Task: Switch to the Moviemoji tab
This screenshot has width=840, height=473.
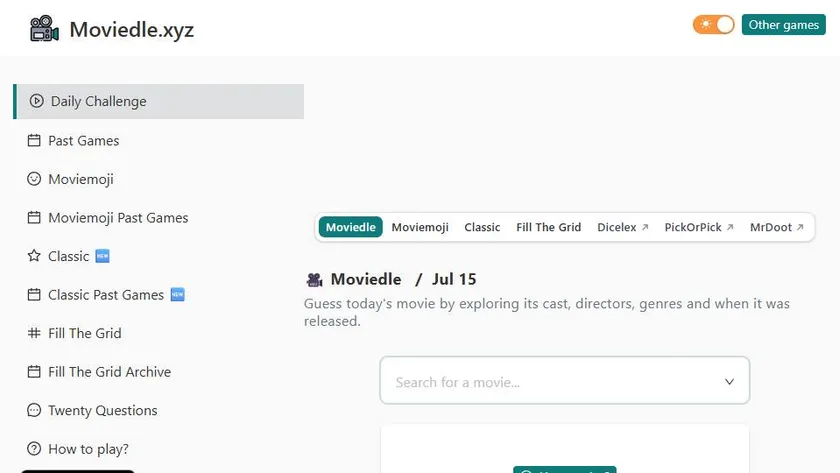Action: tap(420, 227)
